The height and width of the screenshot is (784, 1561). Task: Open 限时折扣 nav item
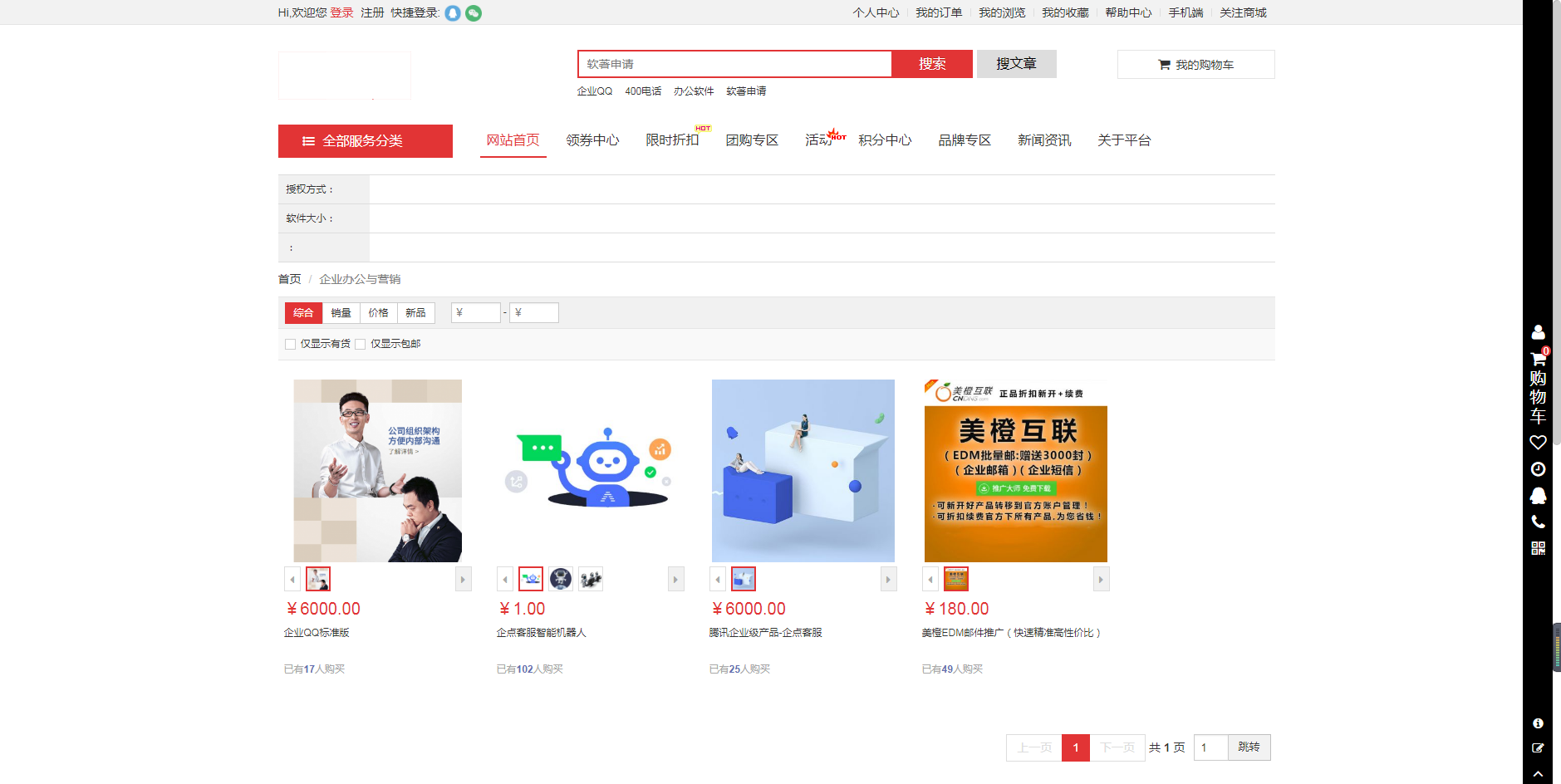point(672,140)
